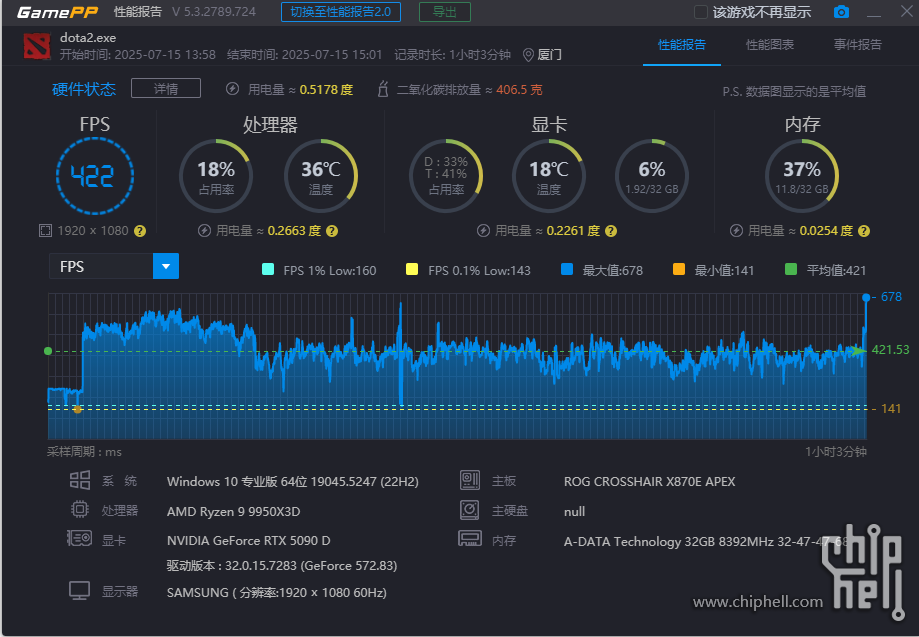Click the V 5.3.2789.724 version text
This screenshot has height=637, width=919.
(214, 12)
